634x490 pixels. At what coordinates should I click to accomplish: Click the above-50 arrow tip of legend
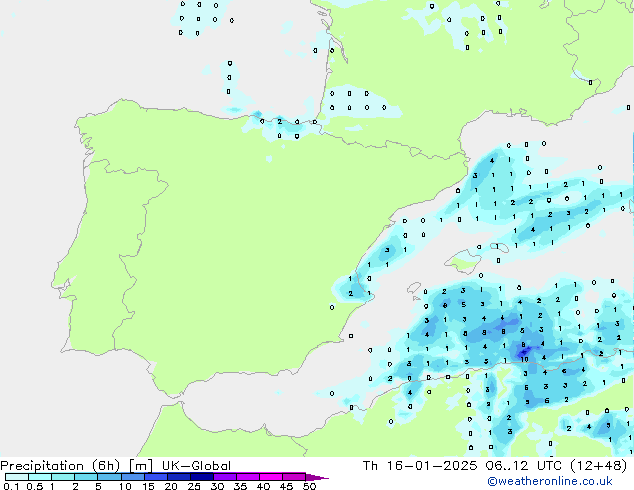click(x=317, y=477)
